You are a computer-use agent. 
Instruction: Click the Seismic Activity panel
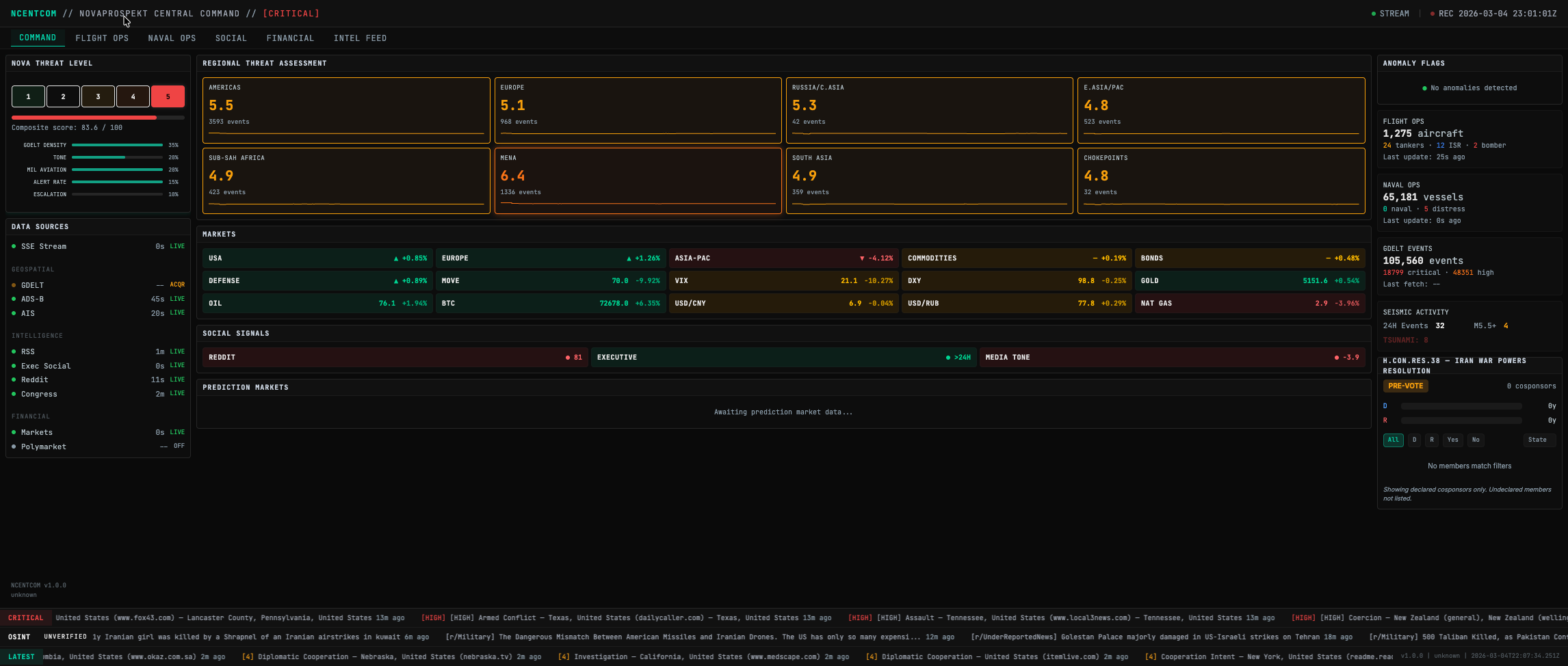point(1469,326)
